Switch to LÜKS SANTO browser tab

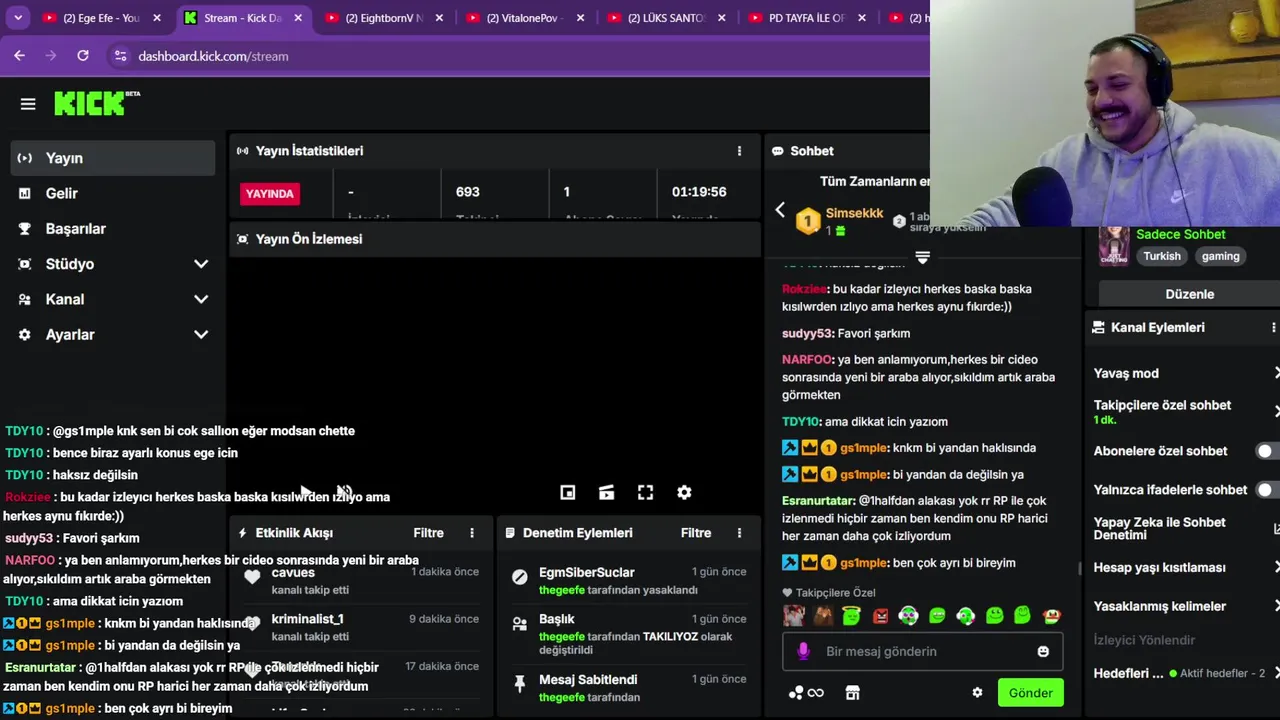(x=665, y=18)
